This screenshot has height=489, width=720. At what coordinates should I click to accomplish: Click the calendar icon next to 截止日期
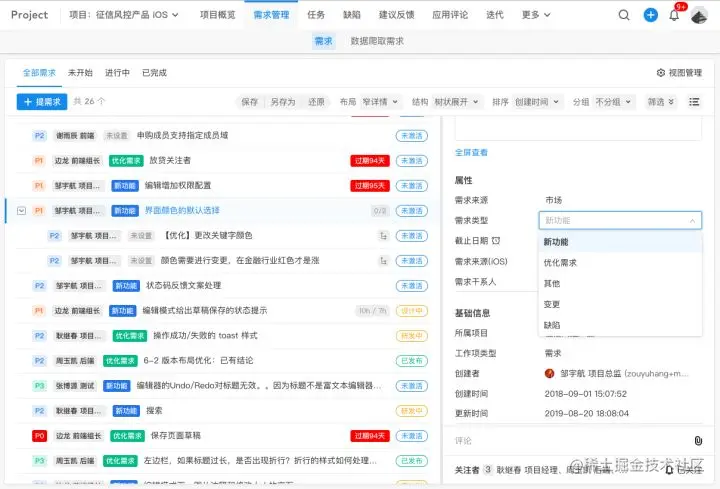(x=496, y=241)
